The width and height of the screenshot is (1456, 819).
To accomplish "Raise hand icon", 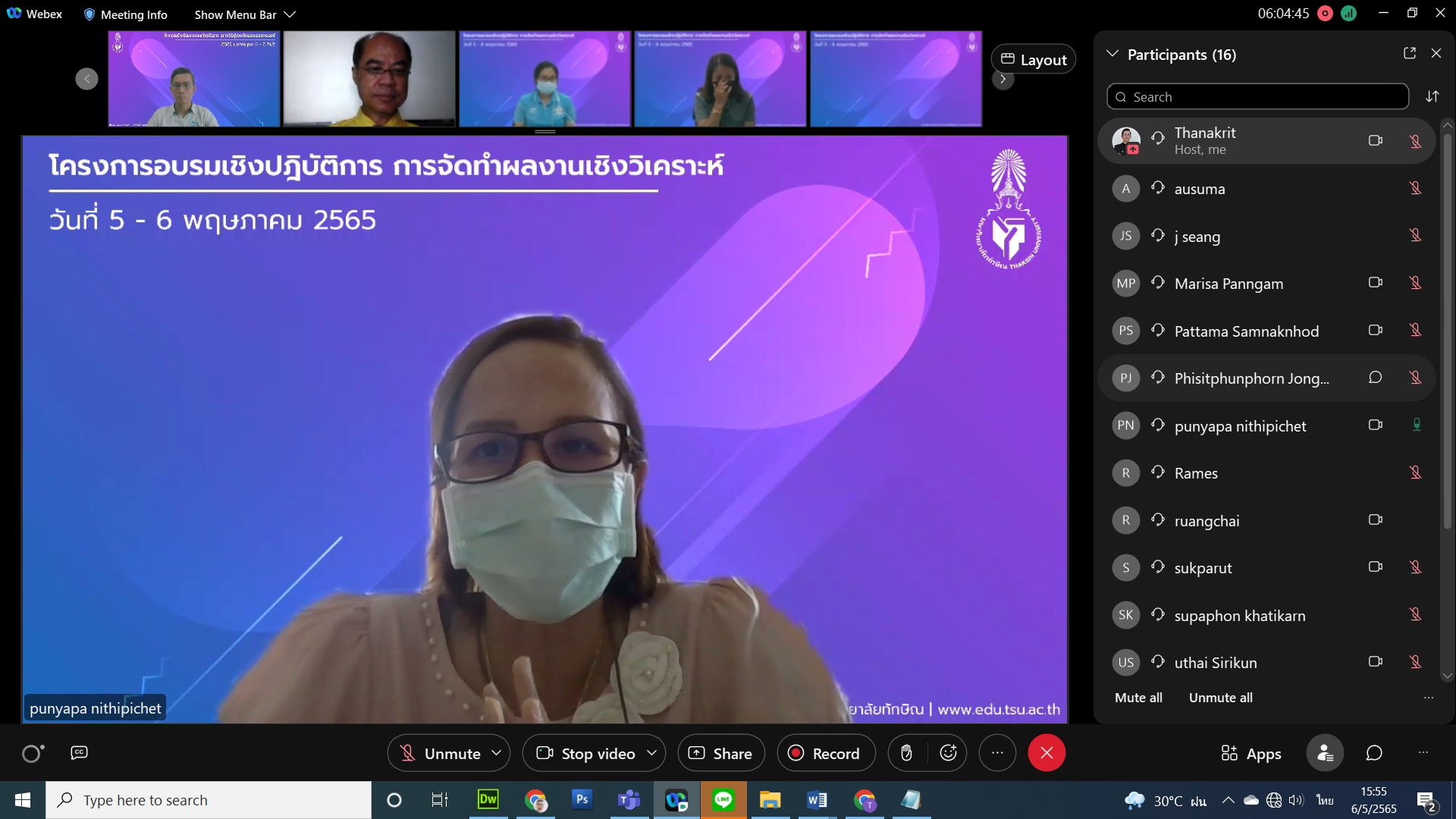I will click(906, 753).
